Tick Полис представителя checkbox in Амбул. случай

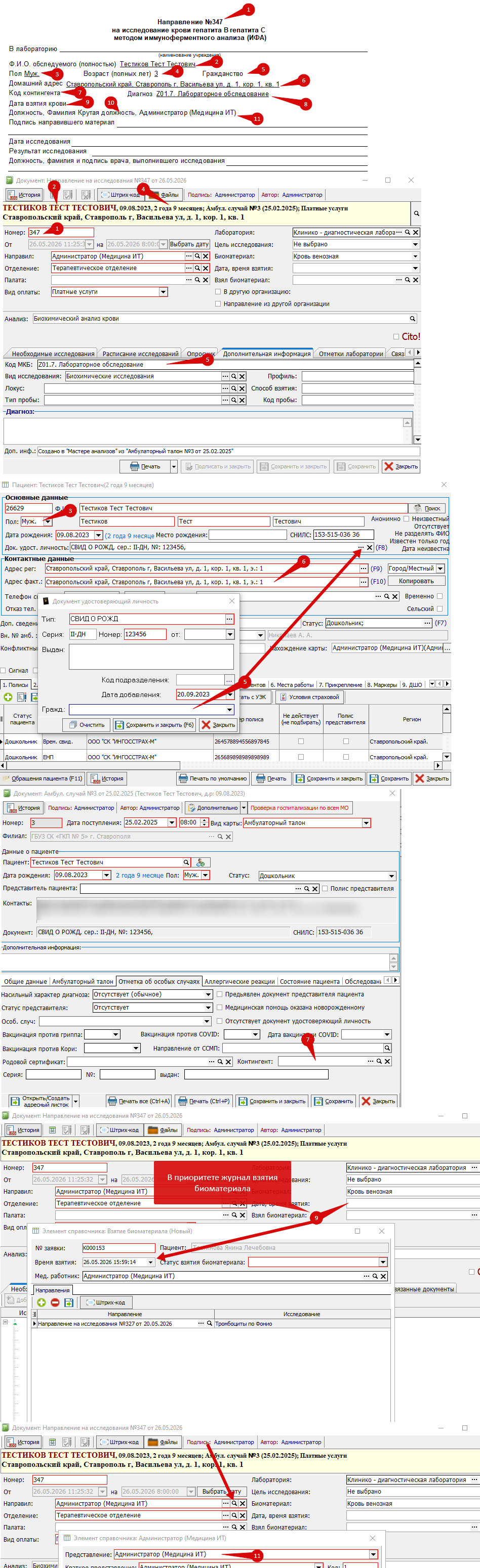coord(325,888)
